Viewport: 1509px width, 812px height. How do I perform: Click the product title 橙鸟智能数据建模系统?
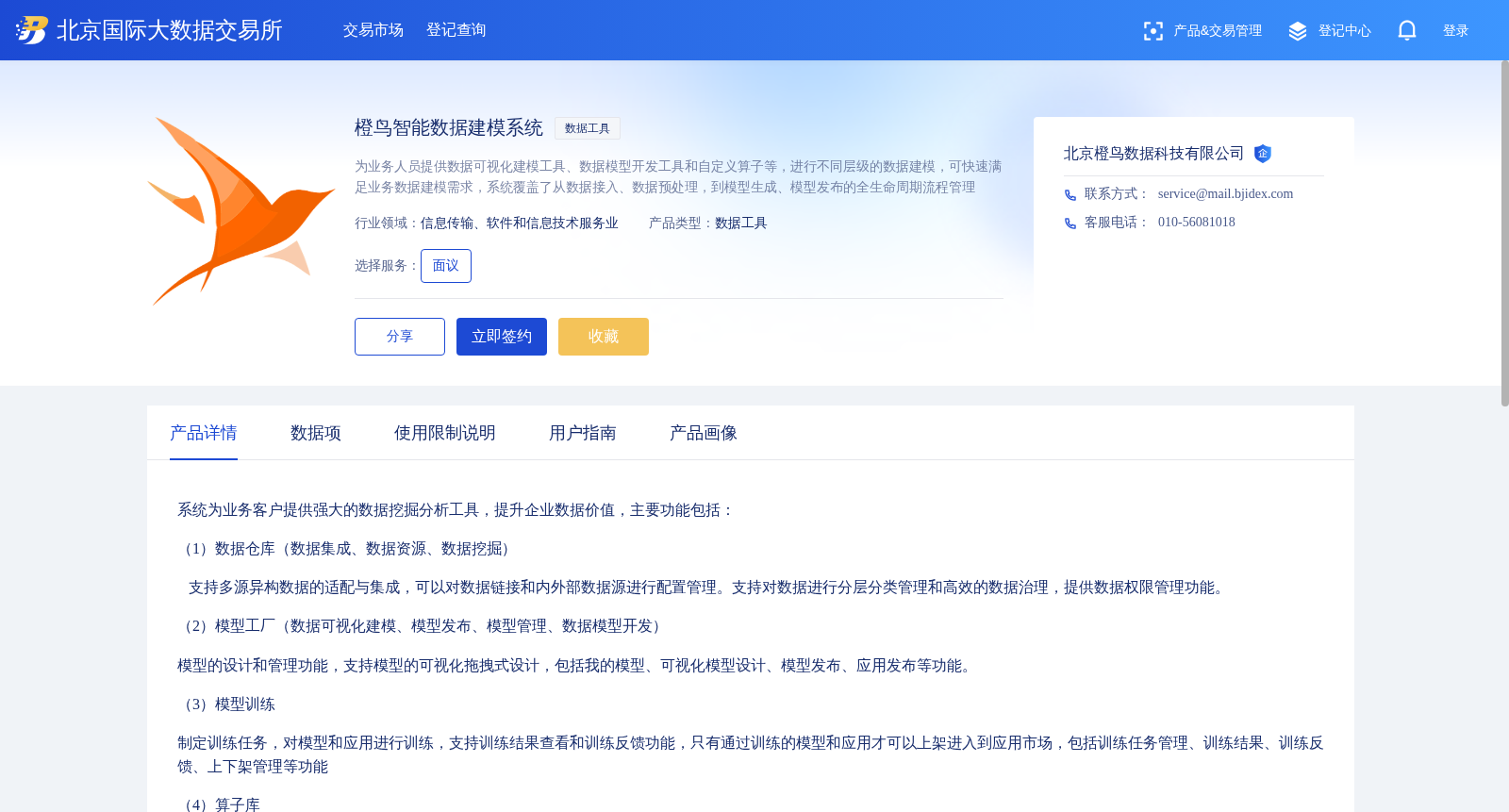point(449,127)
